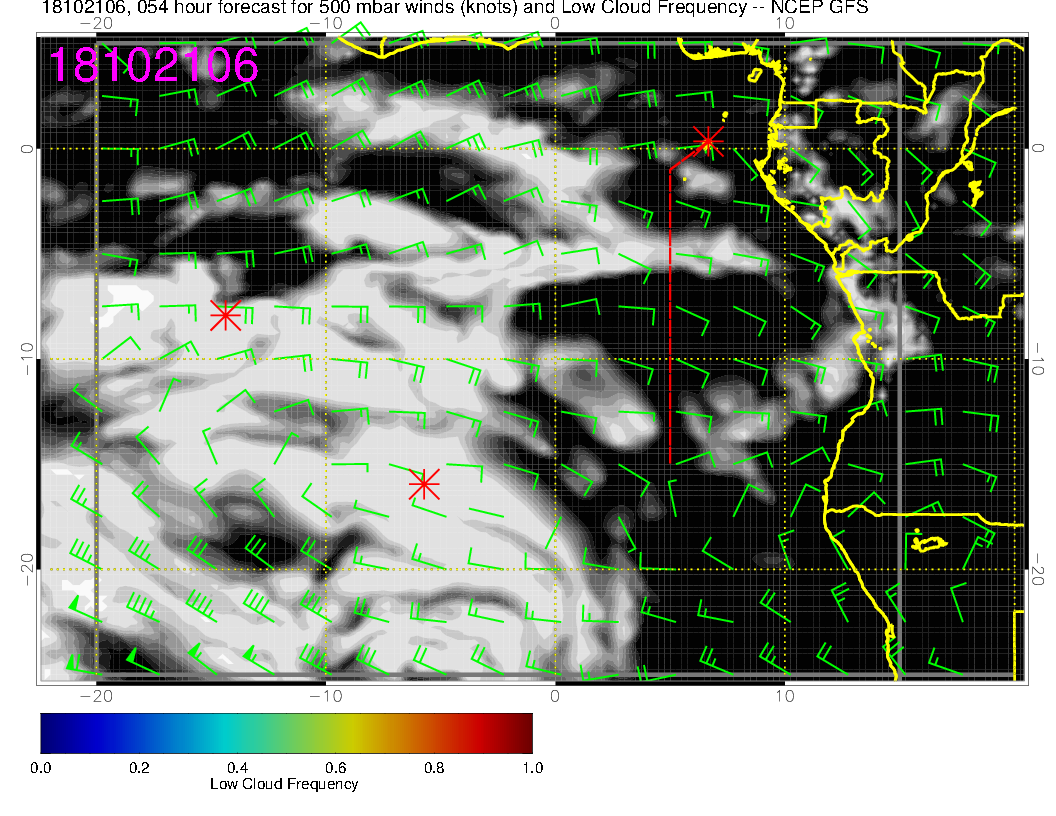Click the 0.0 colorbar tick label
Image resolution: width=1056 pixels, height=816 pixels.
click(x=40, y=768)
